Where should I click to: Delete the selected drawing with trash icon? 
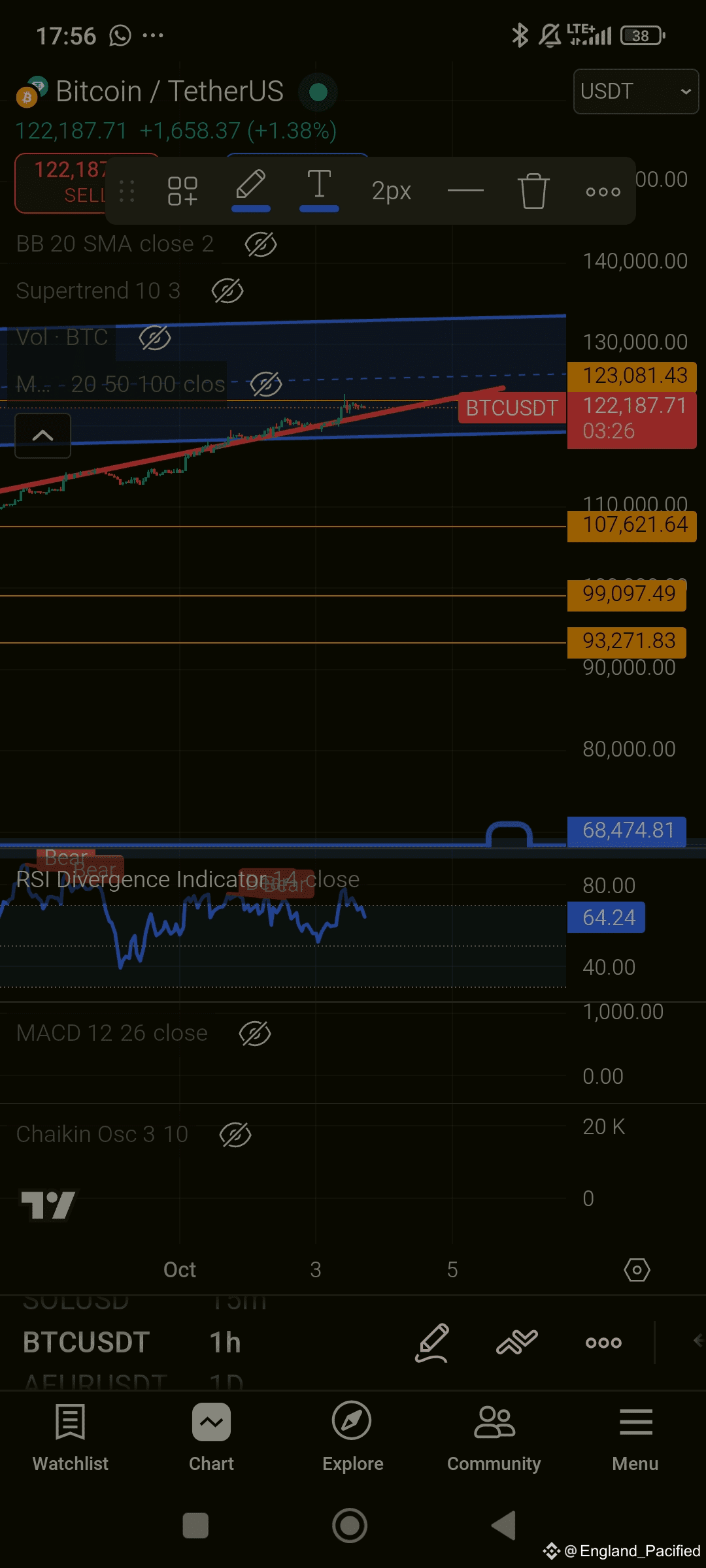(x=533, y=191)
